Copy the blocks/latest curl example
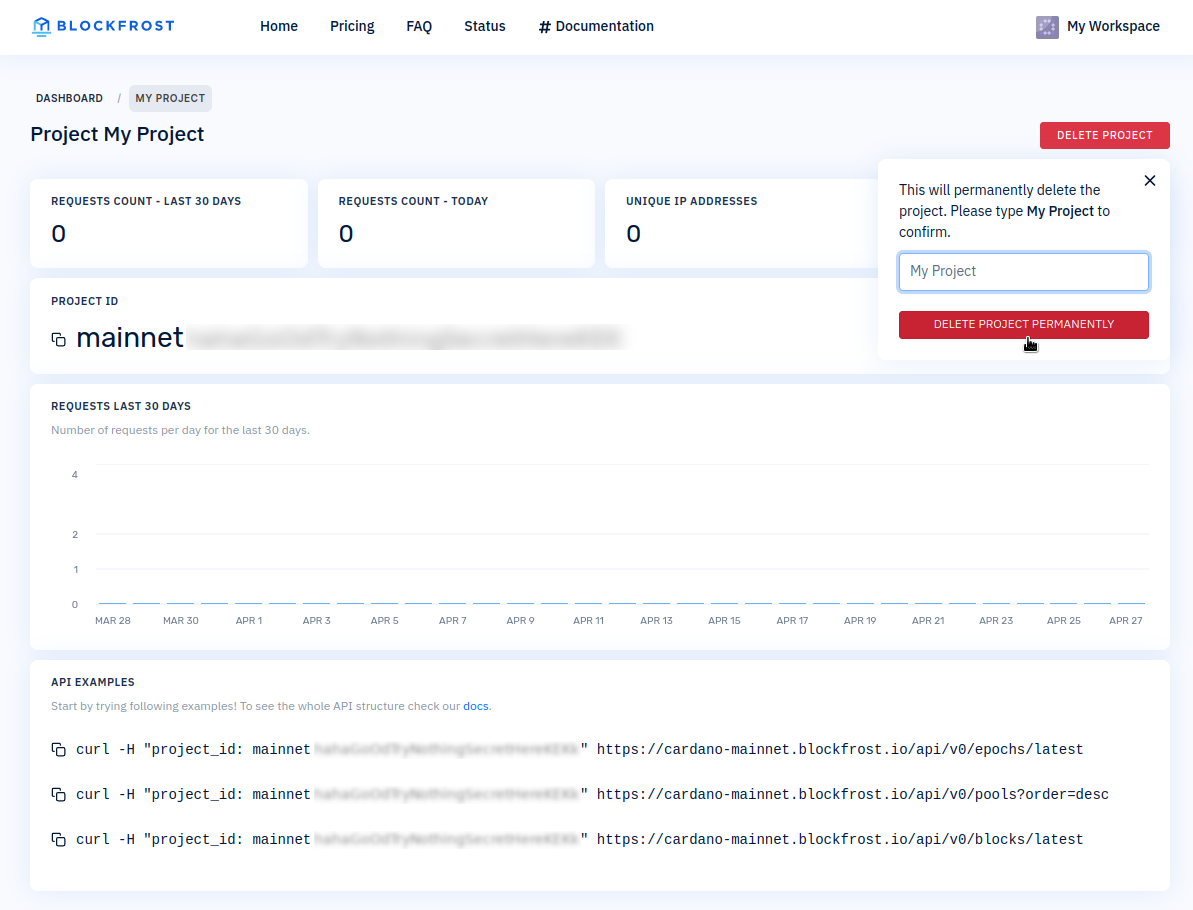The height and width of the screenshot is (910, 1193). tap(58, 838)
